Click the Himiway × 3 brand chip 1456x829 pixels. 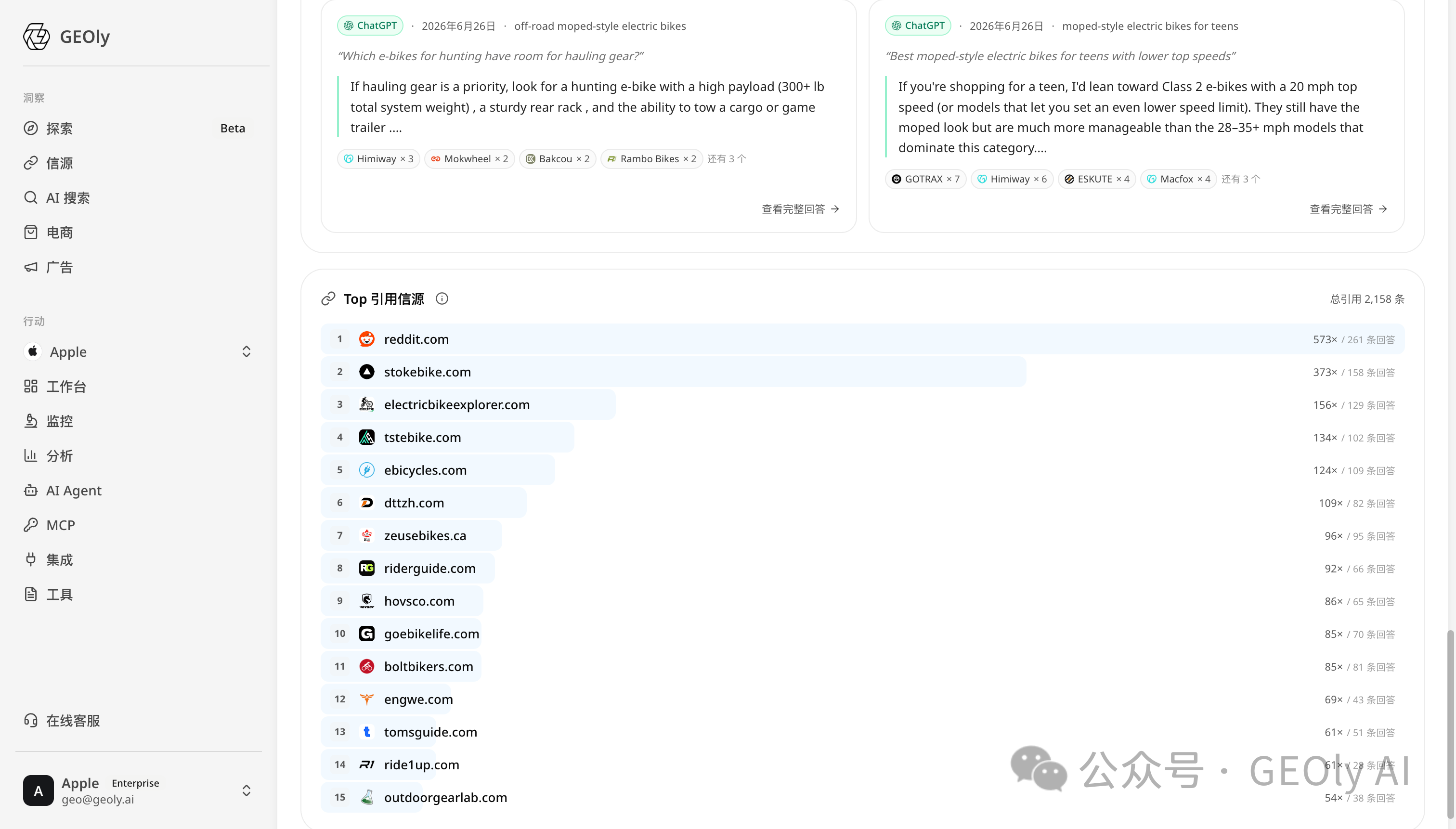click(378, 159)
